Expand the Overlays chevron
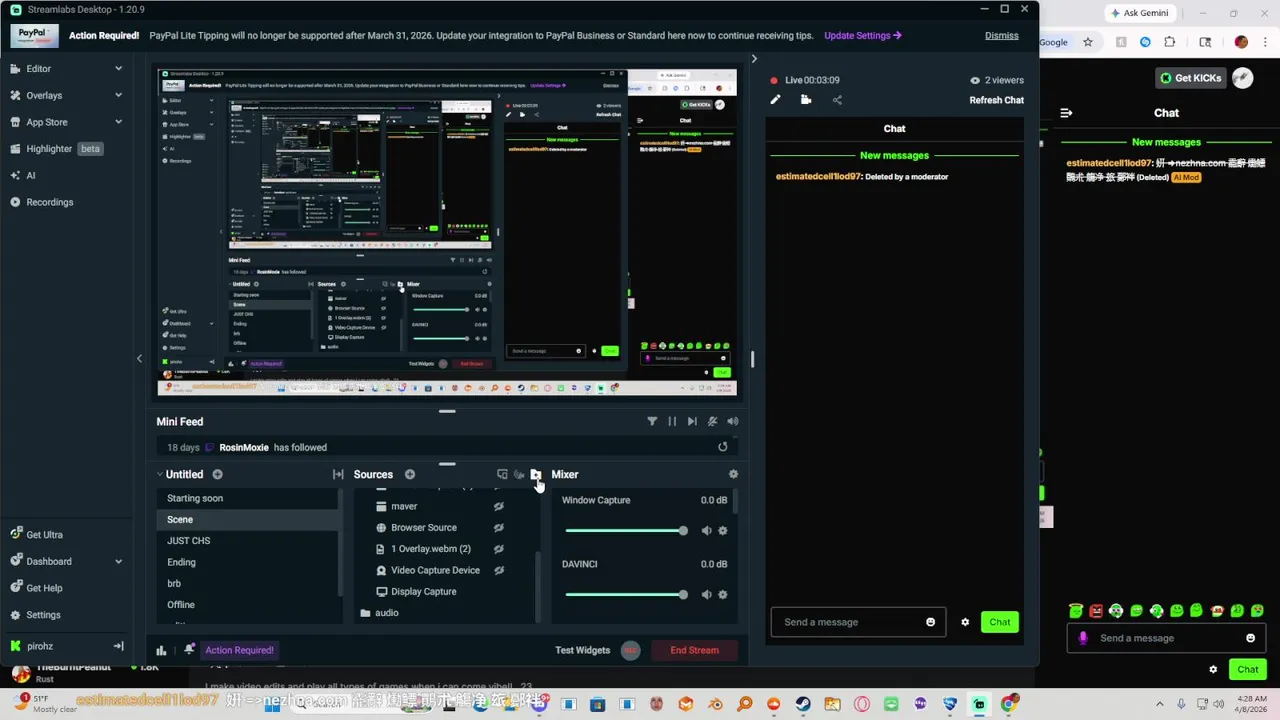Image resolution: width=1280 pixels, height=720 pixels. [118, 95]
